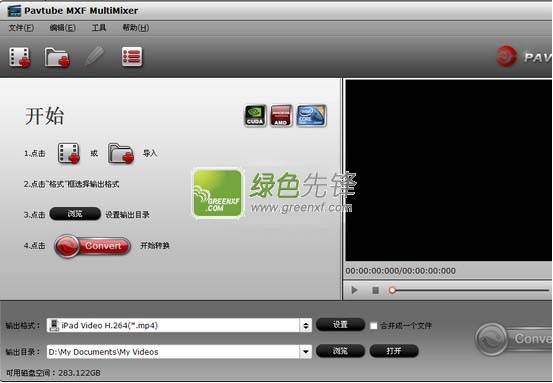Image resolution: width=553 pixels, height=383 pixels.
Task: Open the 工具 menu
Action: click(99, 28)
